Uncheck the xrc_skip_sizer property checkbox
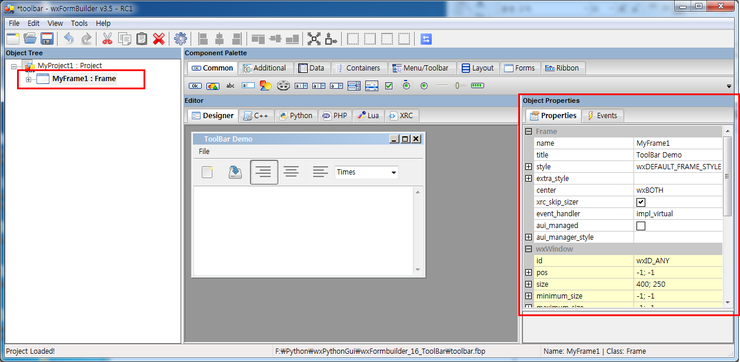The width and height of the screenshot is (740, 362). 640,202
